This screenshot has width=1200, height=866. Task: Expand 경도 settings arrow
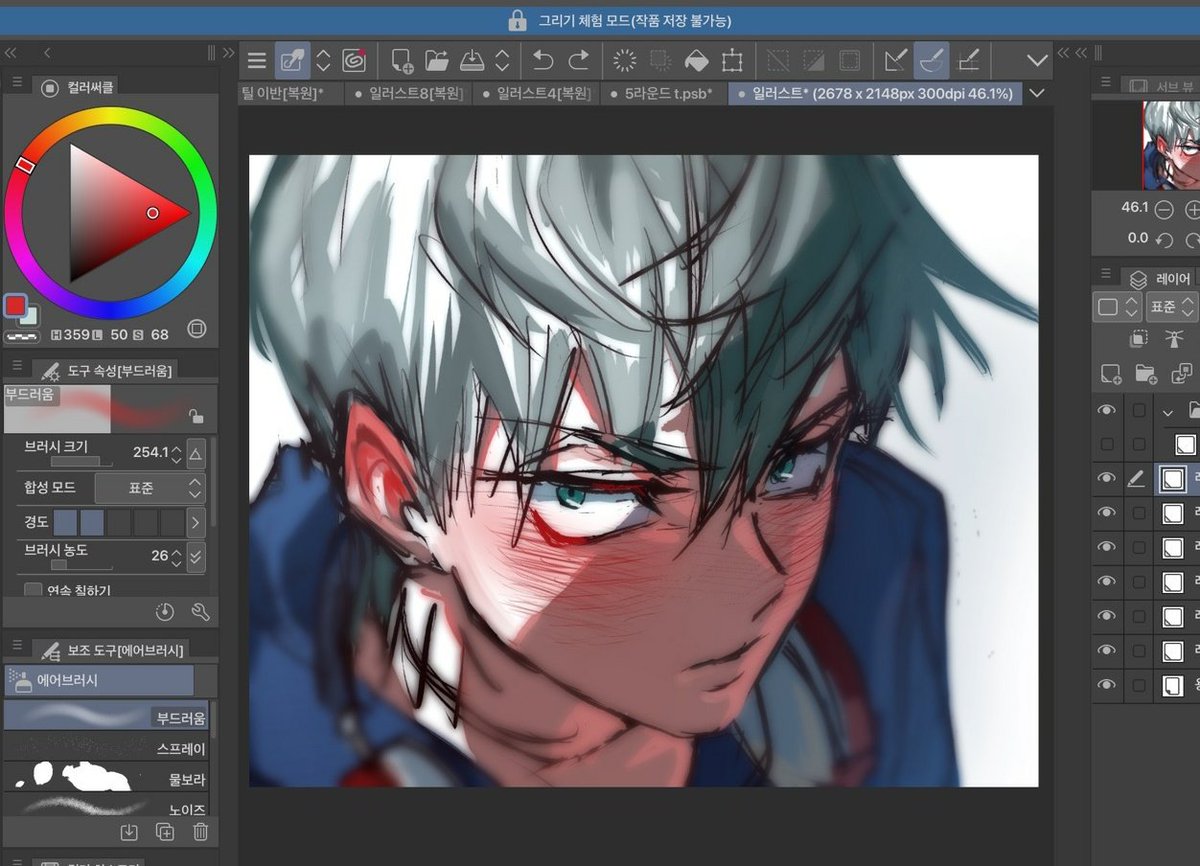point(196,522)
